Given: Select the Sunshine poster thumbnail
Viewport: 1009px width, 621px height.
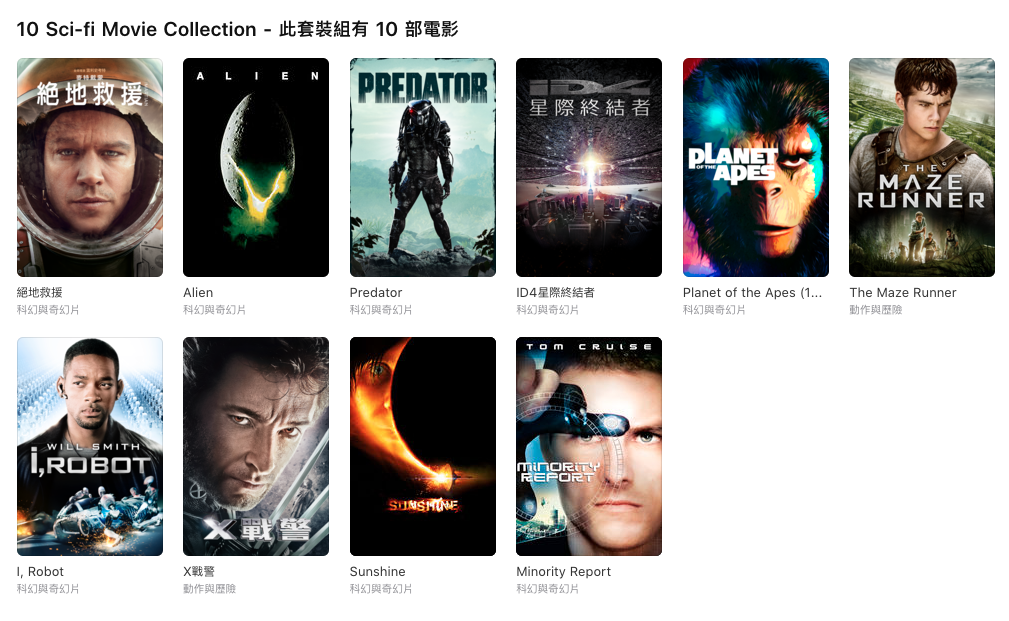Looking at the screenshot, I should click(x=423, y=447).
